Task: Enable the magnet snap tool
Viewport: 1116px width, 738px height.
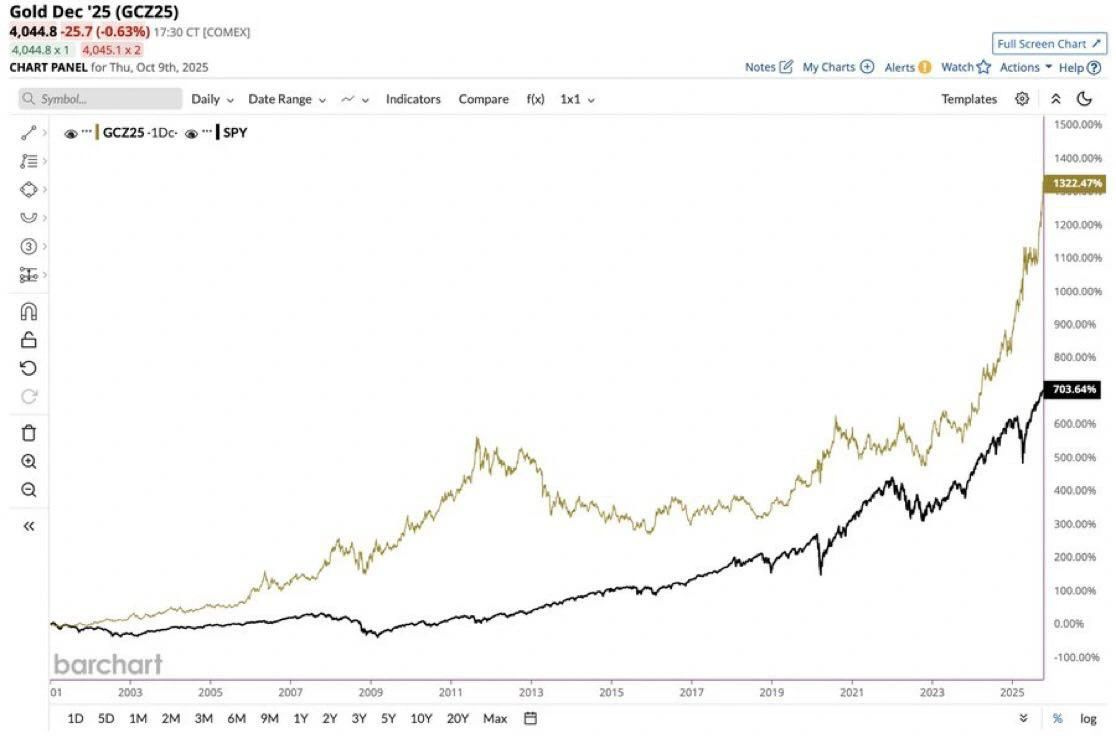Action: (29, 311)
